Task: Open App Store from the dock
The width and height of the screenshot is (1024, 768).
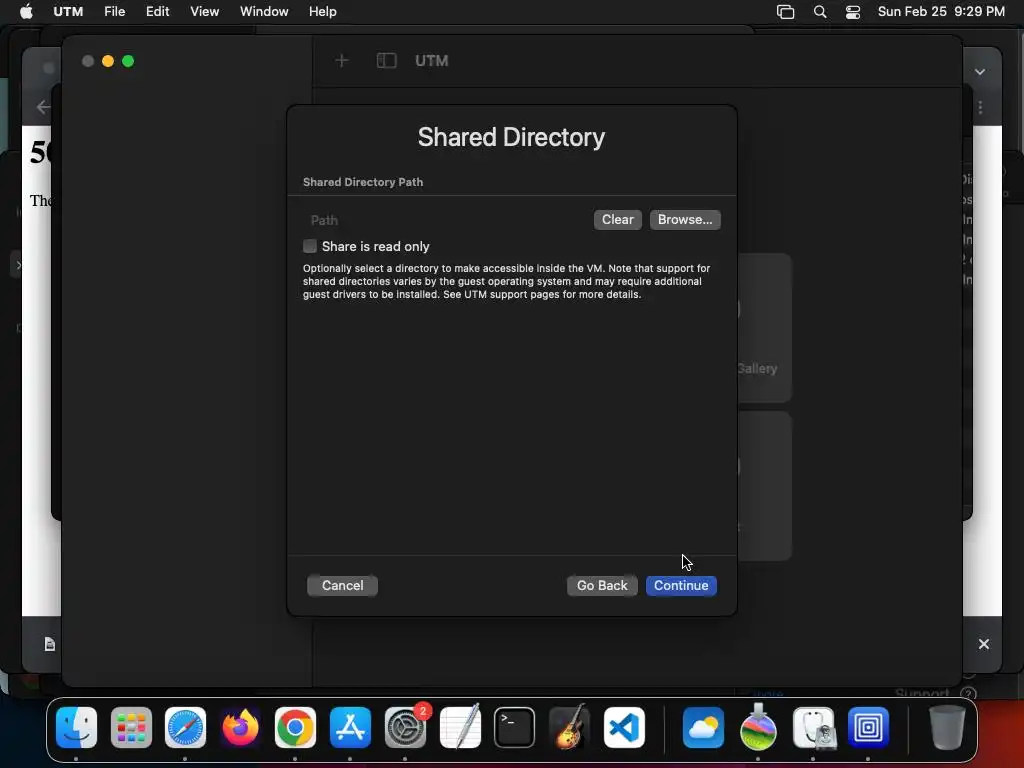Action: (350, 727)
